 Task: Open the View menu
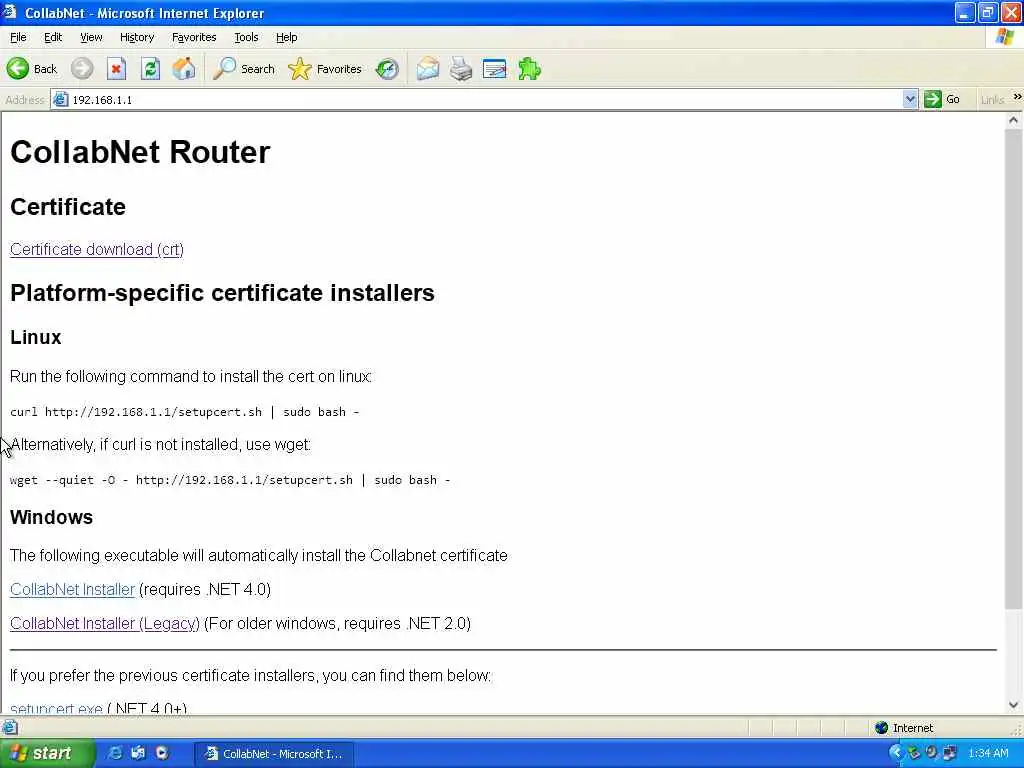pos(91,37)
